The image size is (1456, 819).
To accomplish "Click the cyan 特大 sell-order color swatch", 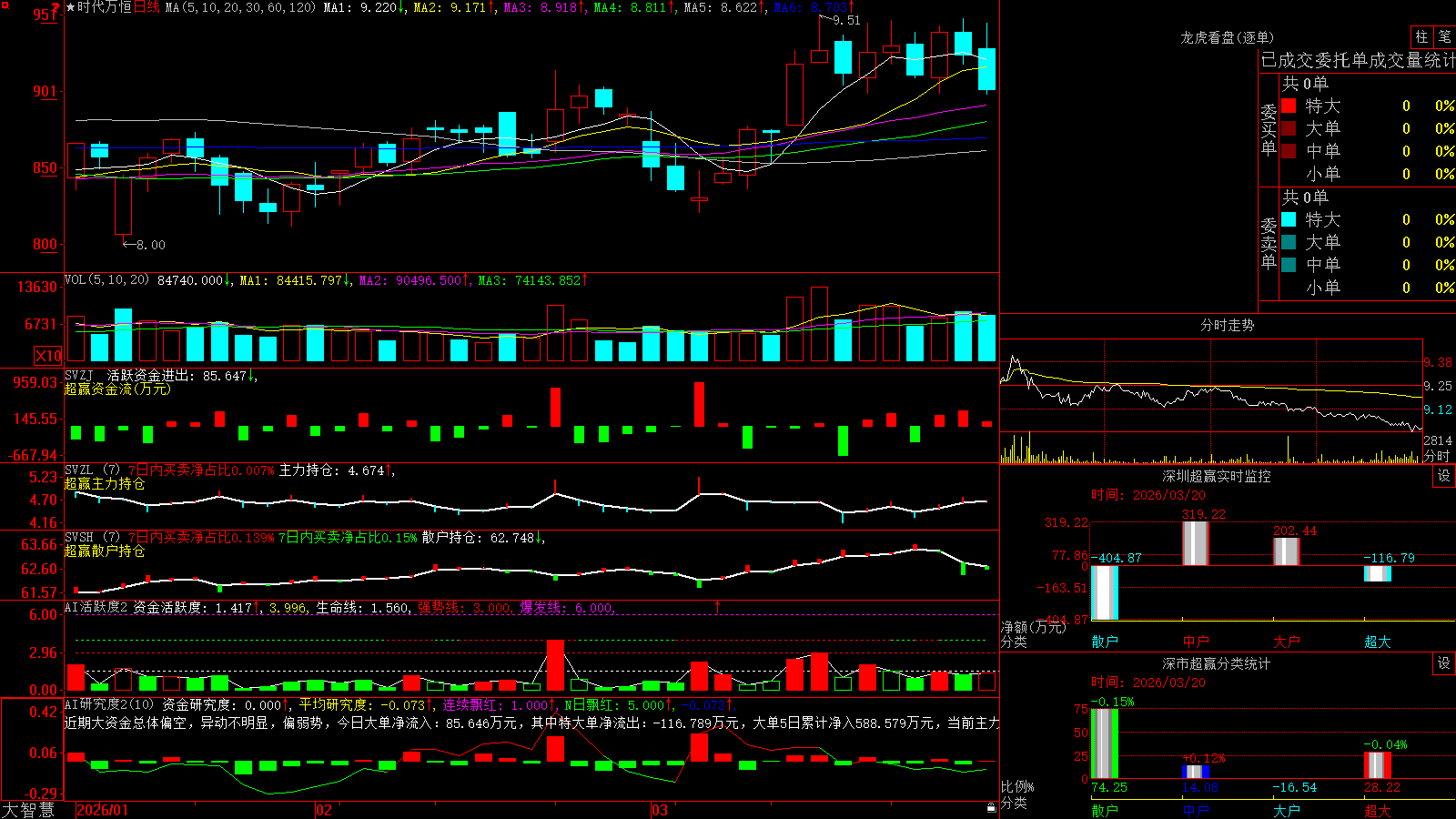I will tap(1289, 219).
